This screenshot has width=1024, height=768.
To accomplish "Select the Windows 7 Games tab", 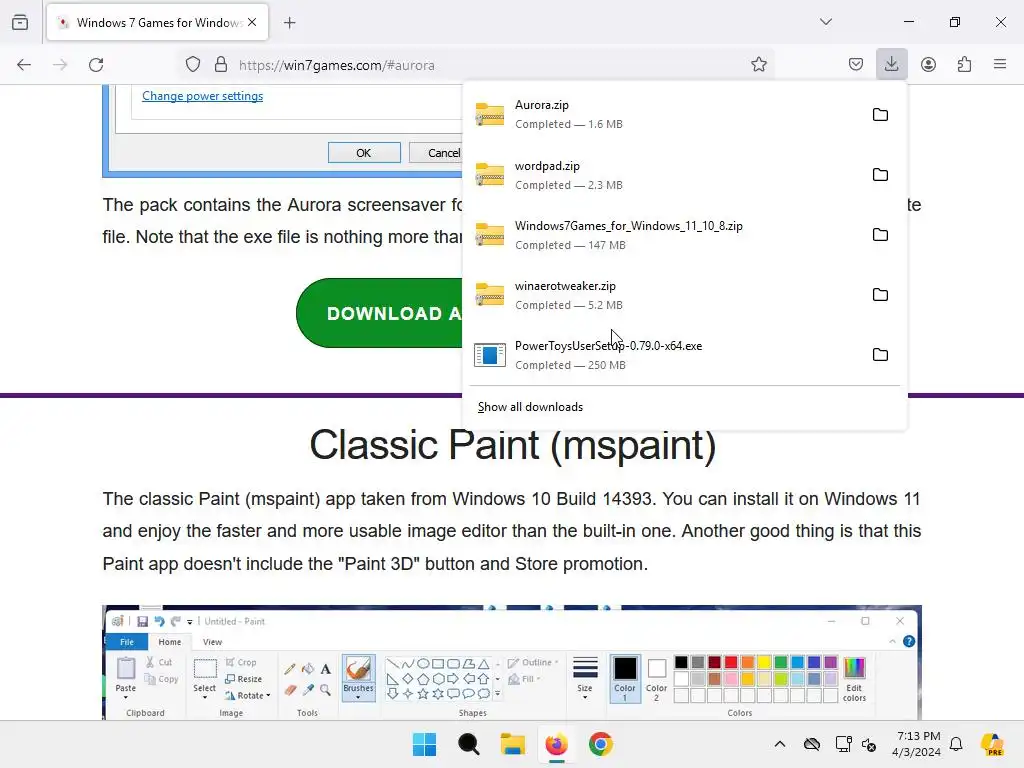I will (x=157, y=23).
